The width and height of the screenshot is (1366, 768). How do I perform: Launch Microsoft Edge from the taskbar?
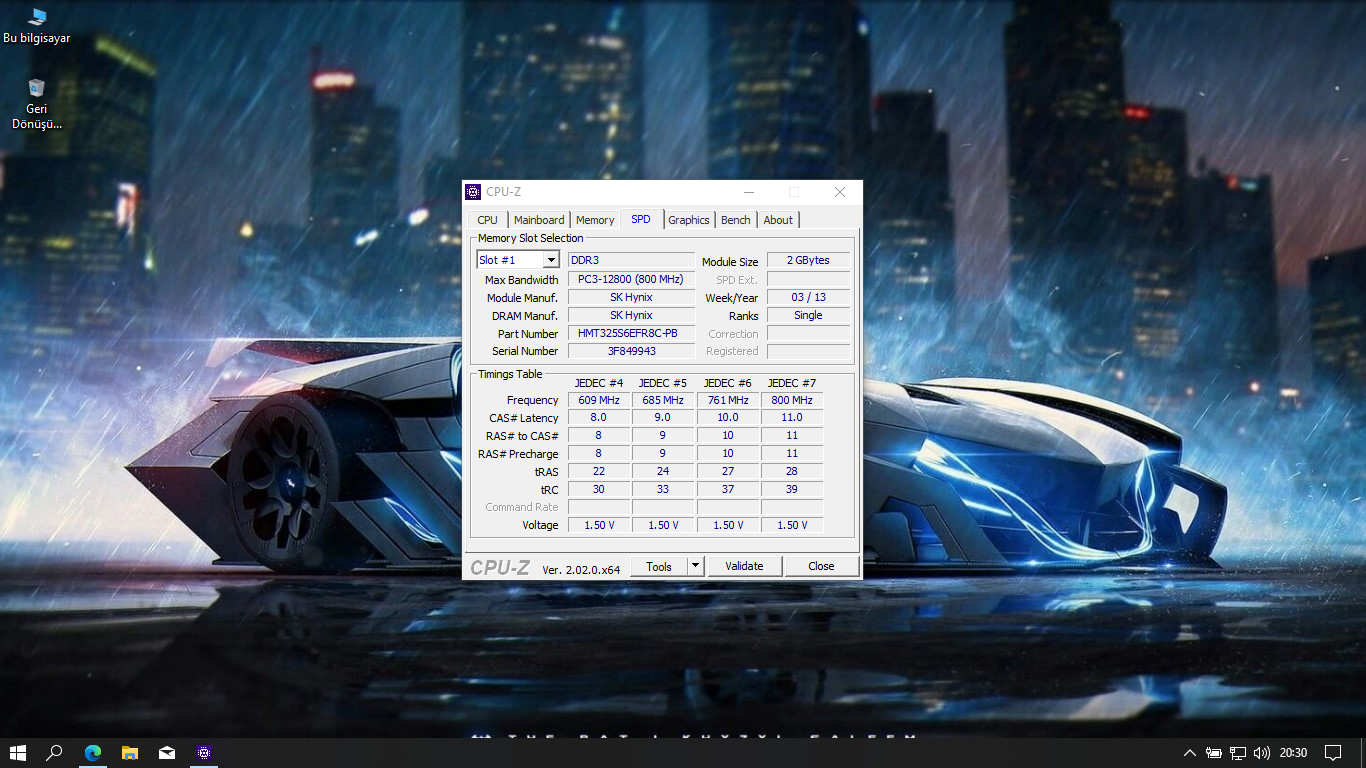tap(93, 753)
